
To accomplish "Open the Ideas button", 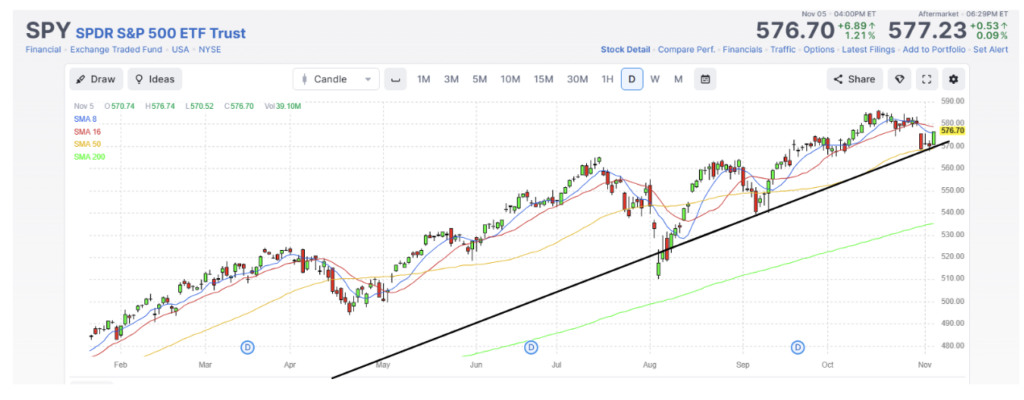I will click(x=155, y=79).
